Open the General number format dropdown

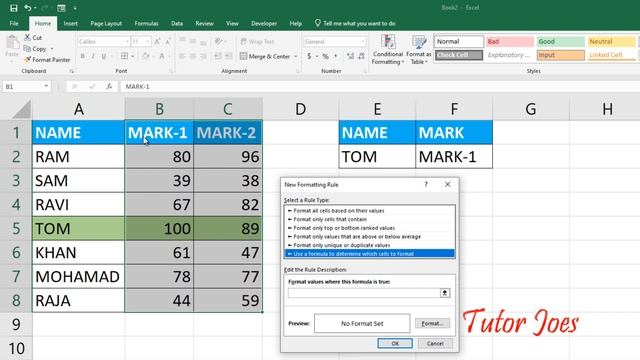(x=363, y=42)
